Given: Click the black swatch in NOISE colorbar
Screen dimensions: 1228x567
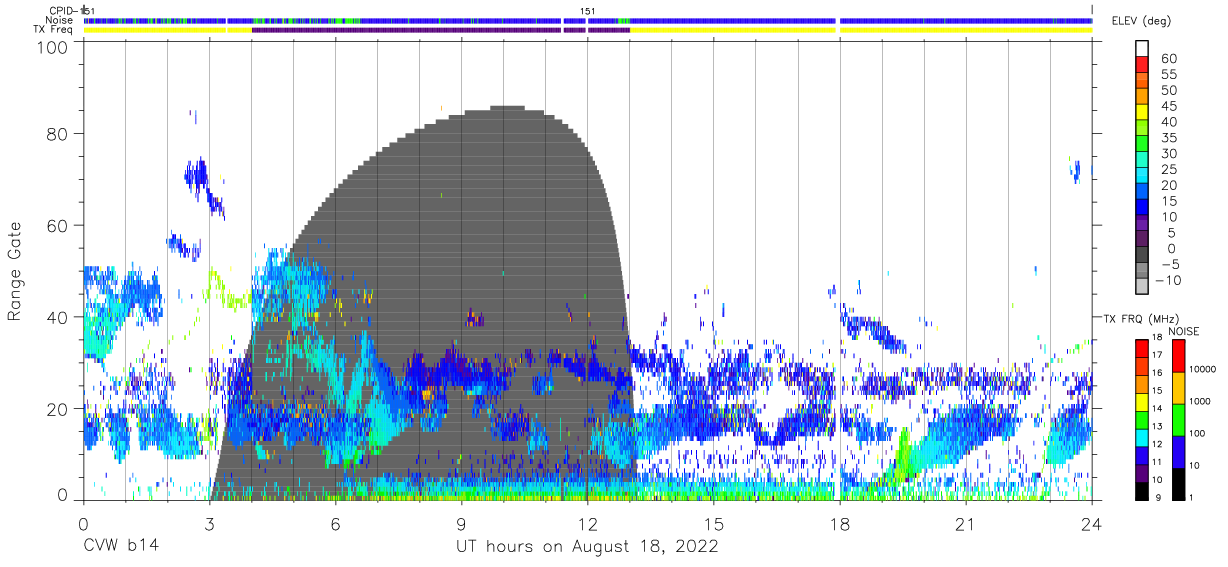Looking at the screenshot, I should tap(1179, 484).
